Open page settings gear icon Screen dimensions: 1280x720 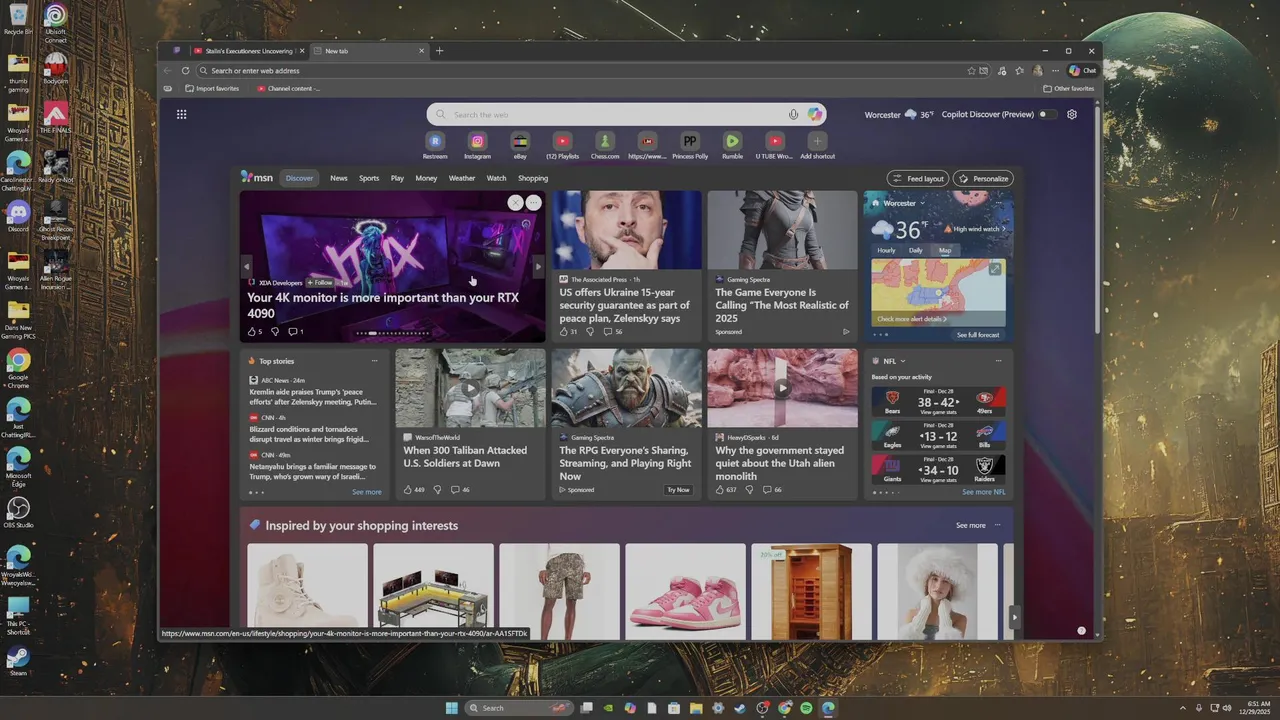1072,114
